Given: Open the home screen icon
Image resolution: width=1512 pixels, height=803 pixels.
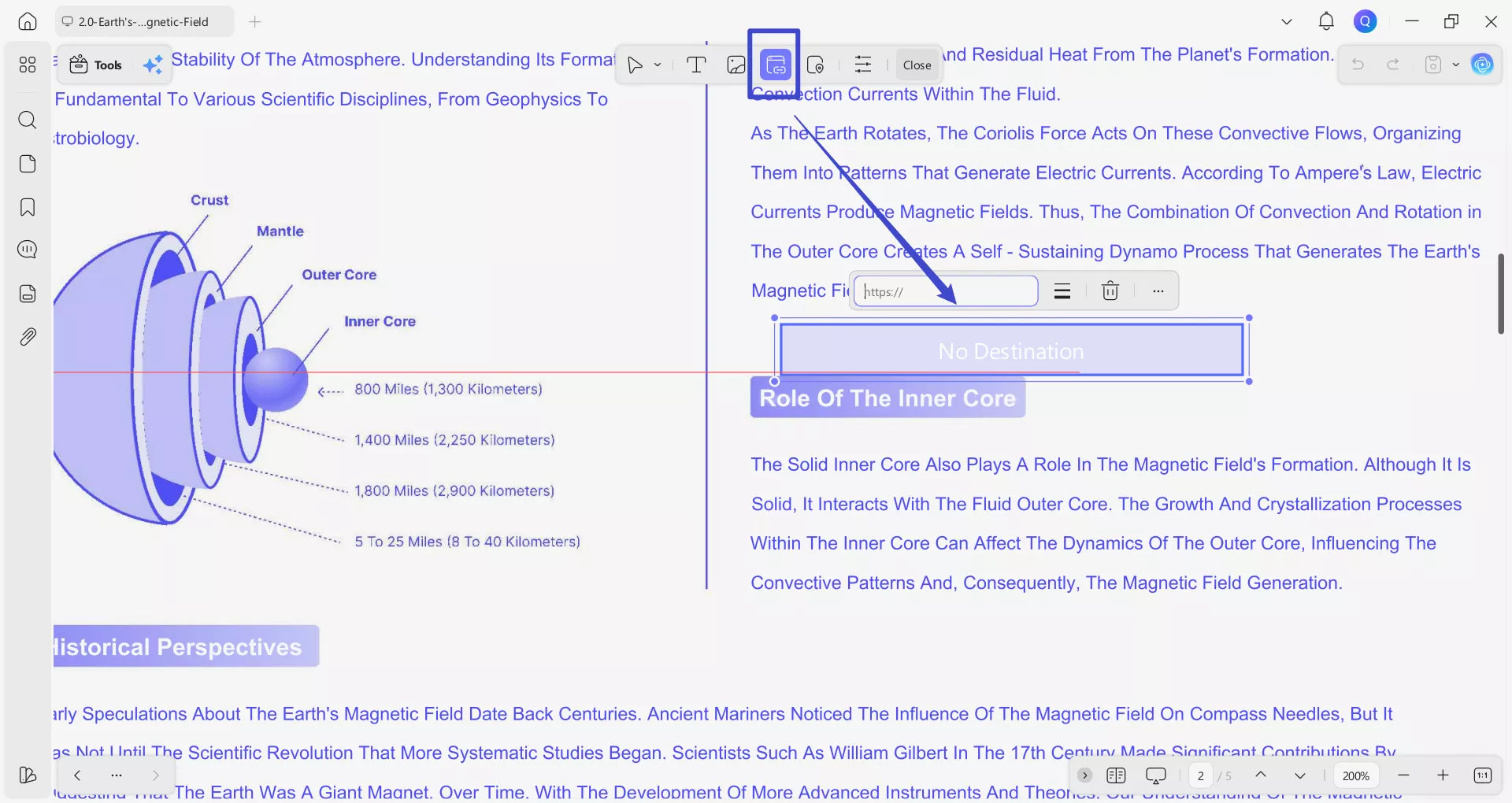Looking at the screenshot, I should coord(28,22).
